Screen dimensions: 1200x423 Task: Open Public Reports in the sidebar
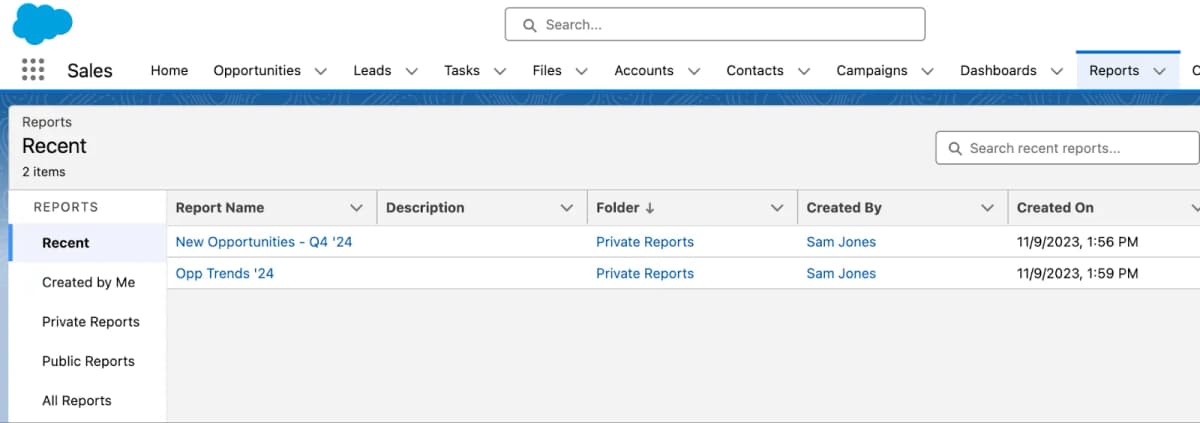(x=88, y=361)
